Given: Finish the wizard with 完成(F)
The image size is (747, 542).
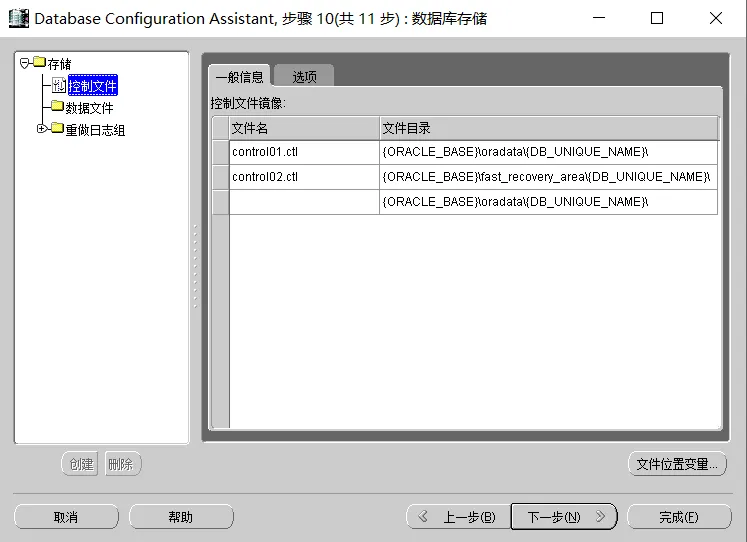Looking at the screenshot, I should [679, 517].
